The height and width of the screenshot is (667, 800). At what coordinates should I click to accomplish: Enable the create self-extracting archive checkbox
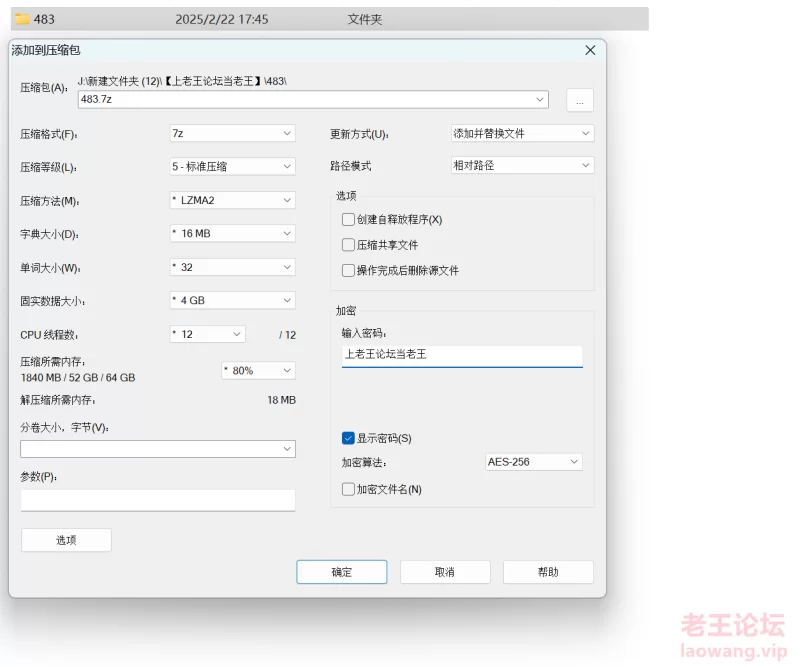tap(348, 219)
